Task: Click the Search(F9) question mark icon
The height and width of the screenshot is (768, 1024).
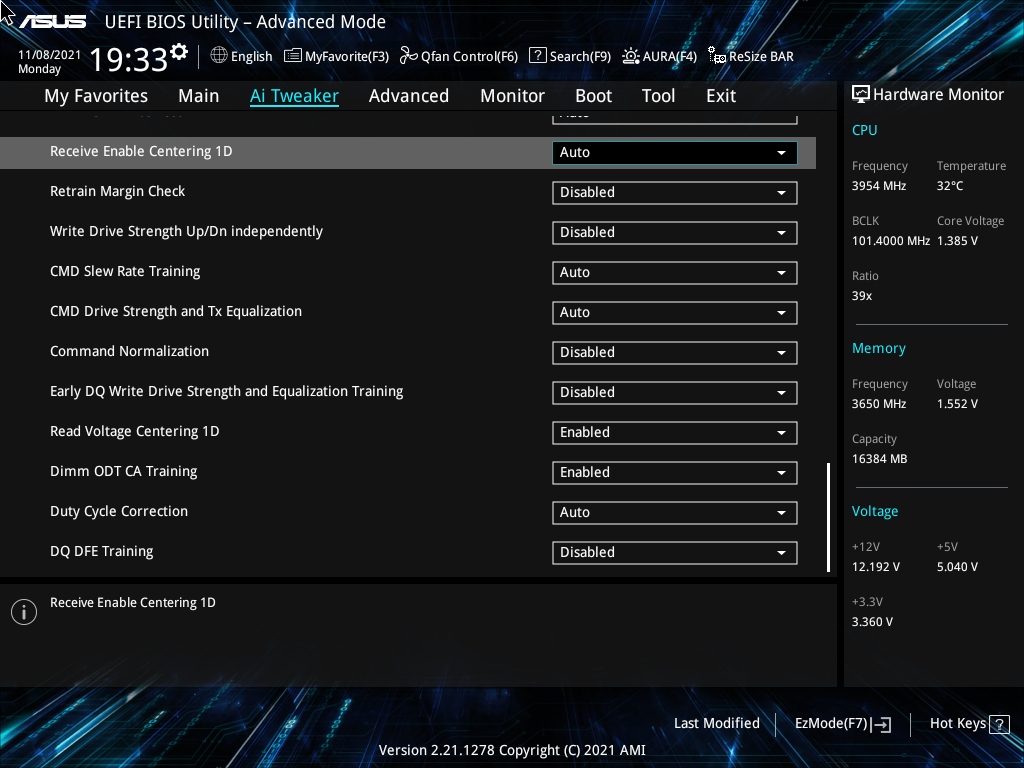Action: [537, 56]
